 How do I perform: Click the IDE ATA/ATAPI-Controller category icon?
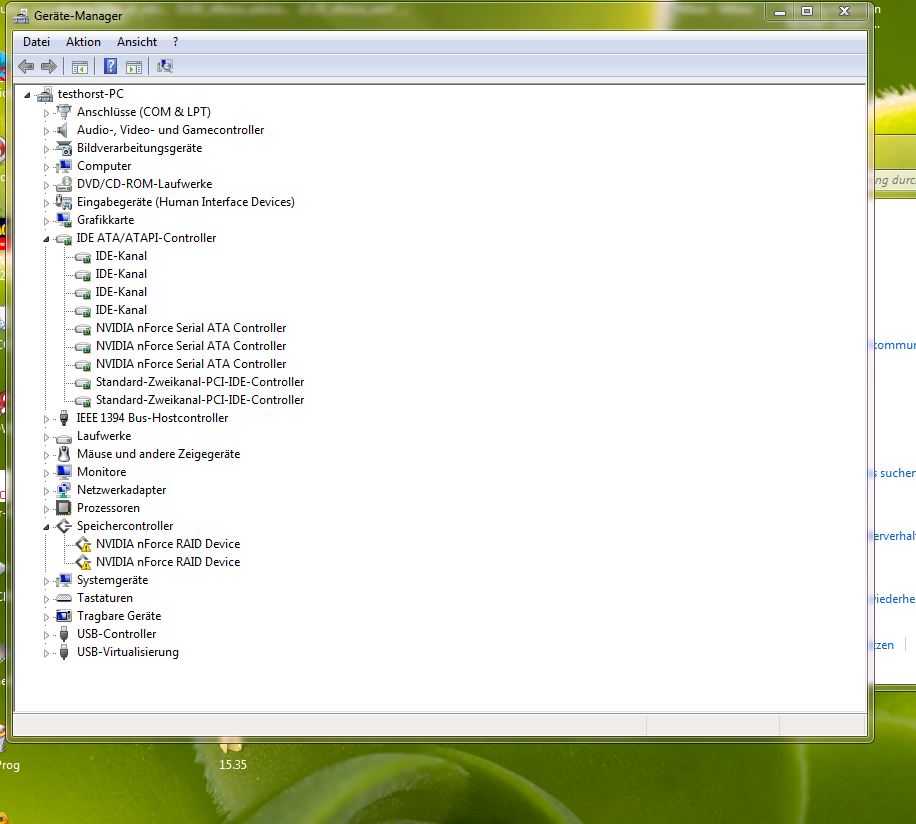point(64,238)
